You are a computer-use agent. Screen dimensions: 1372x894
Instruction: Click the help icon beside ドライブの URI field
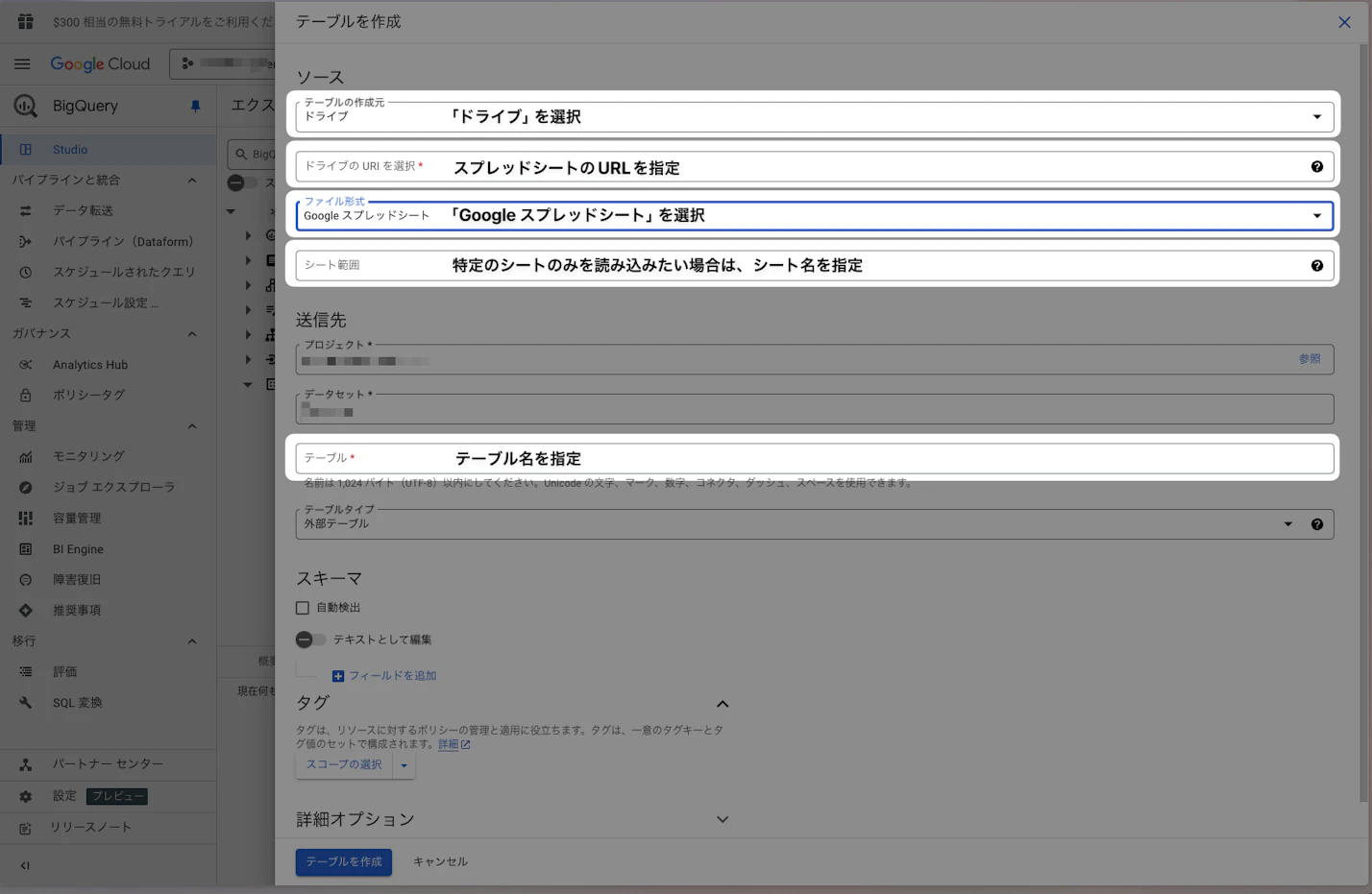pyautogui.click(x=1316, y=167)
